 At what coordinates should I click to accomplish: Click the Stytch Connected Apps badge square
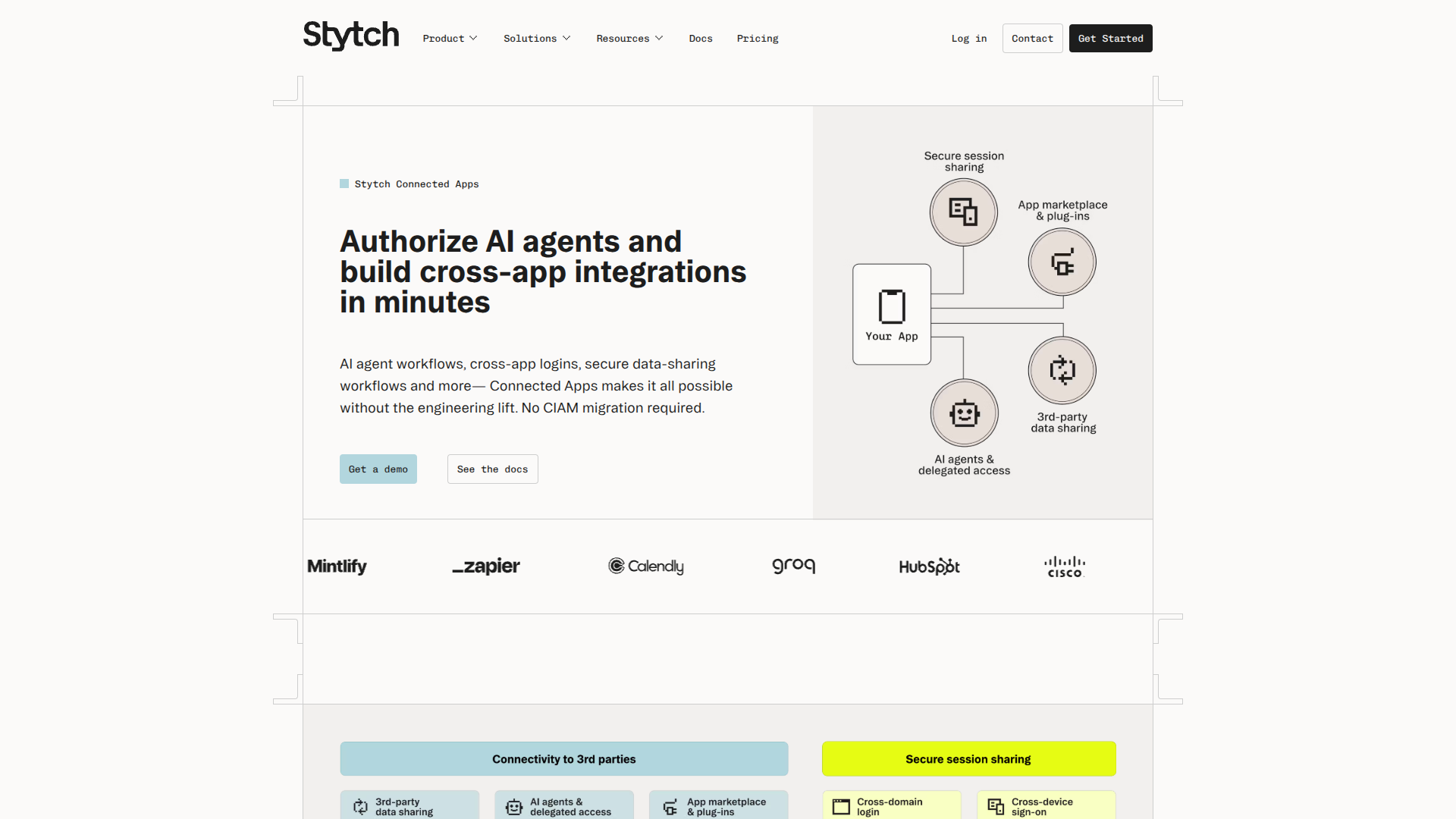click(344, 184)
